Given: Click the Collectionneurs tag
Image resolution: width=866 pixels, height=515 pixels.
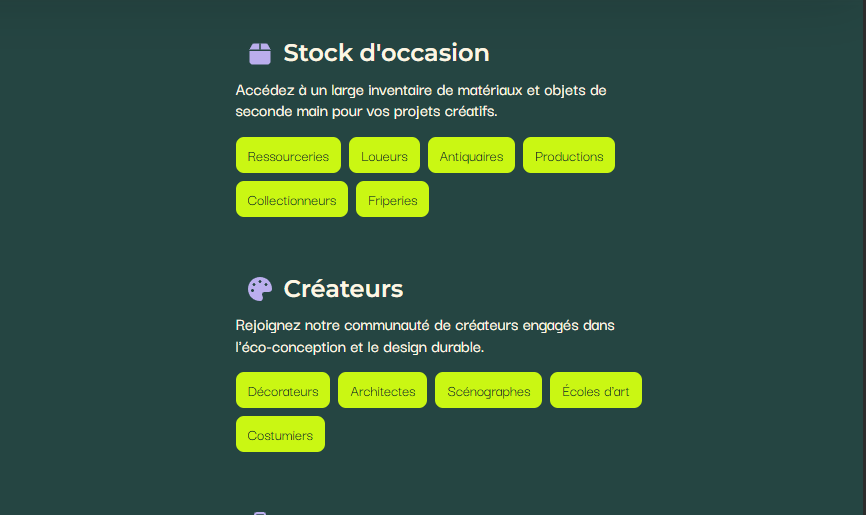Looking at the screenshot, I should point(292,199).
